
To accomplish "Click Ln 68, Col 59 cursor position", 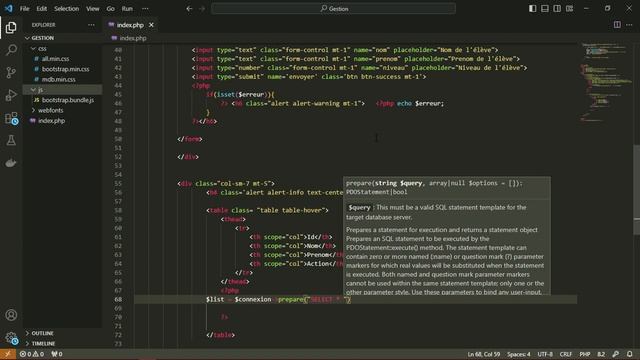I will pos(484,354).
